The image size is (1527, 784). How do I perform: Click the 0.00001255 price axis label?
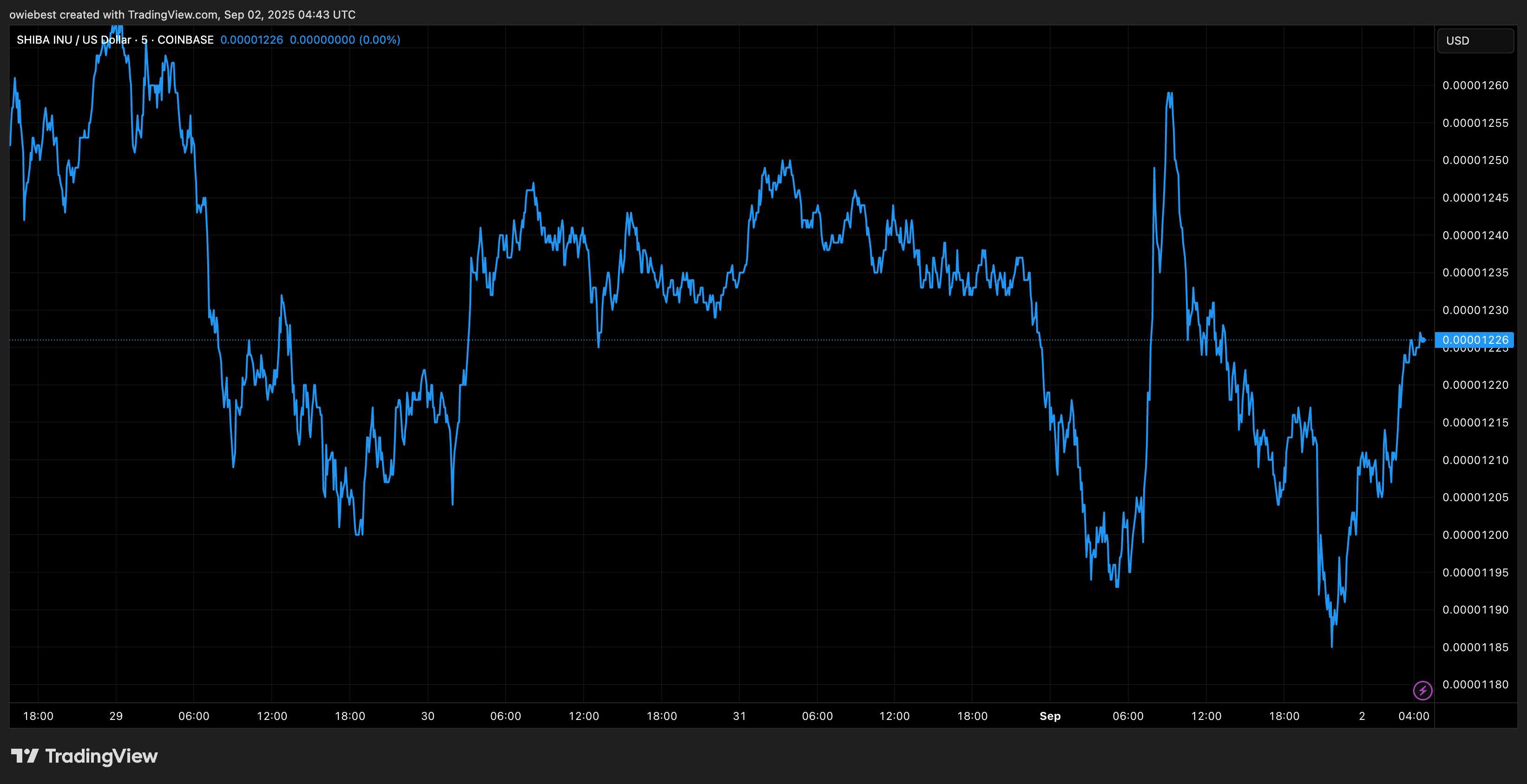pyautogui.click(x=1475, y=123)
